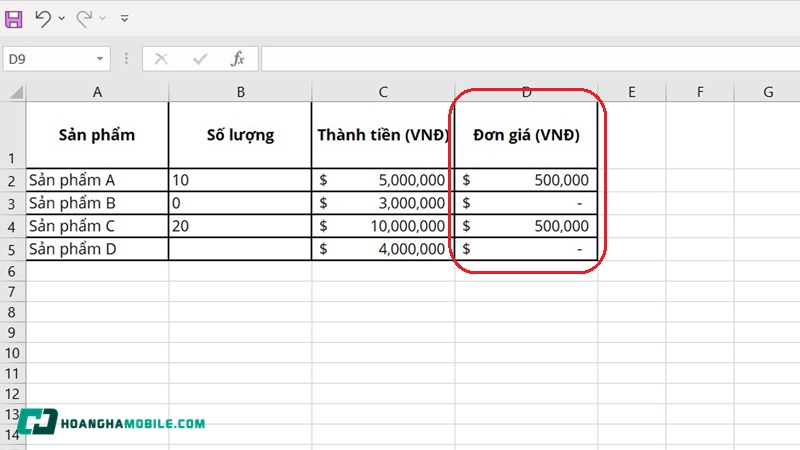Click empty quantity cell for Sản phẩm D
800x450 pixels.
(240, 249)
